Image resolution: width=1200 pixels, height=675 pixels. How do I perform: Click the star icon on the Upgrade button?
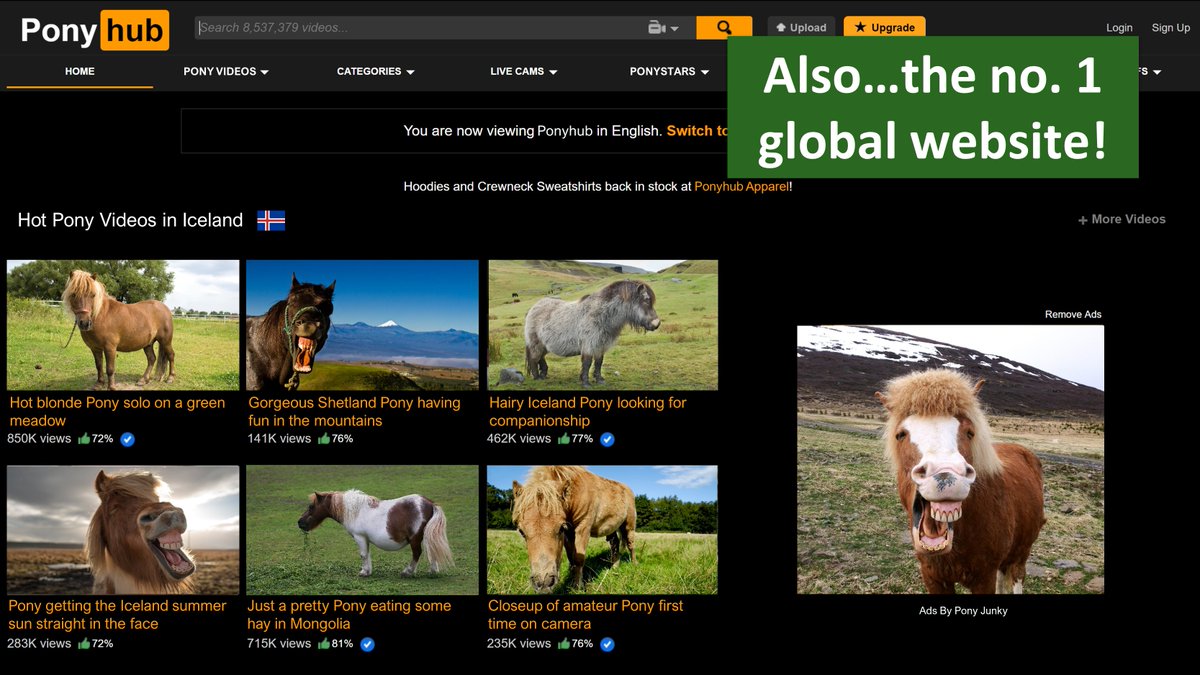point(860,27)
